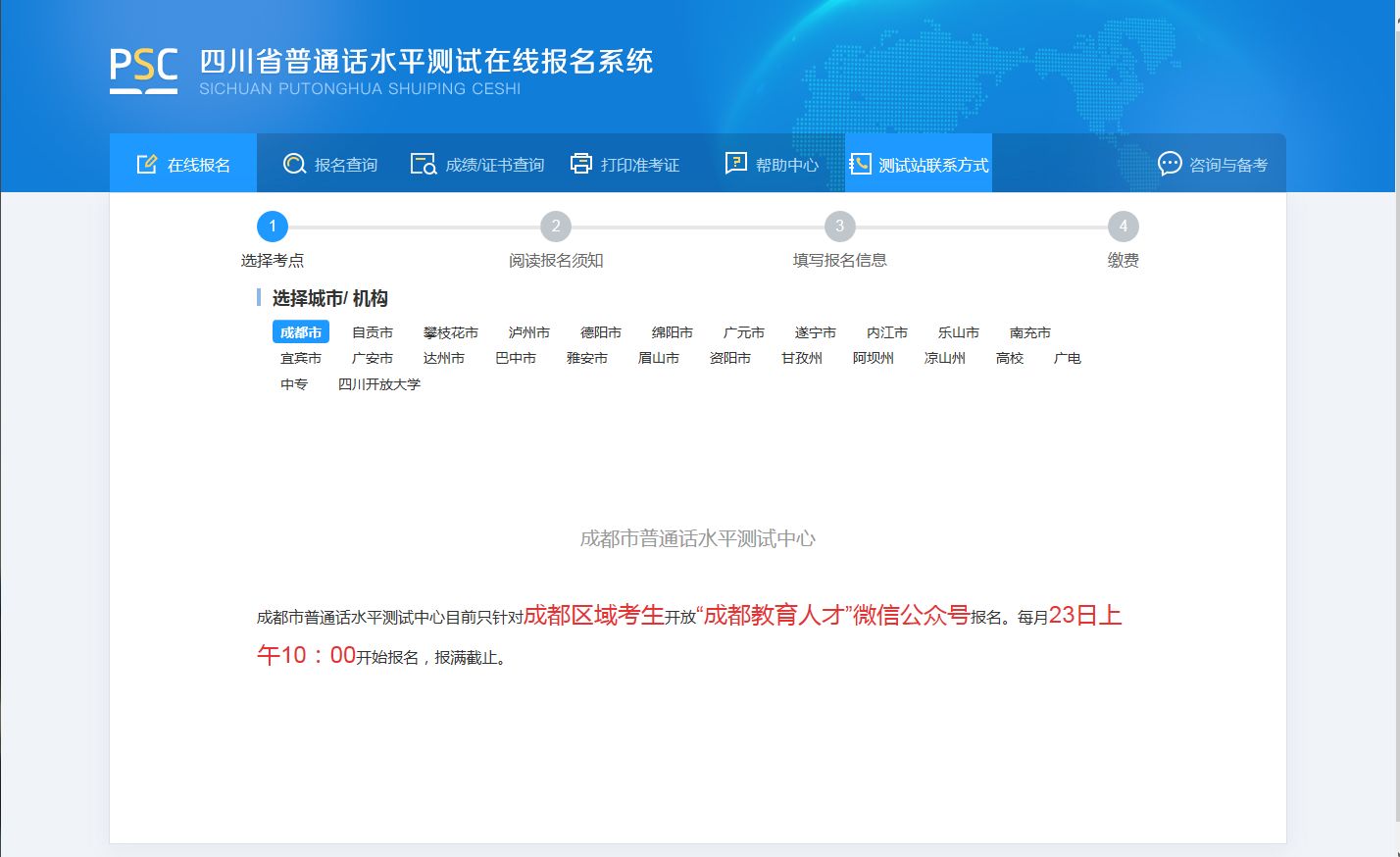Select 德阳市 from the city list
The height and width of the screenshot is (857, 1400).
599,332
